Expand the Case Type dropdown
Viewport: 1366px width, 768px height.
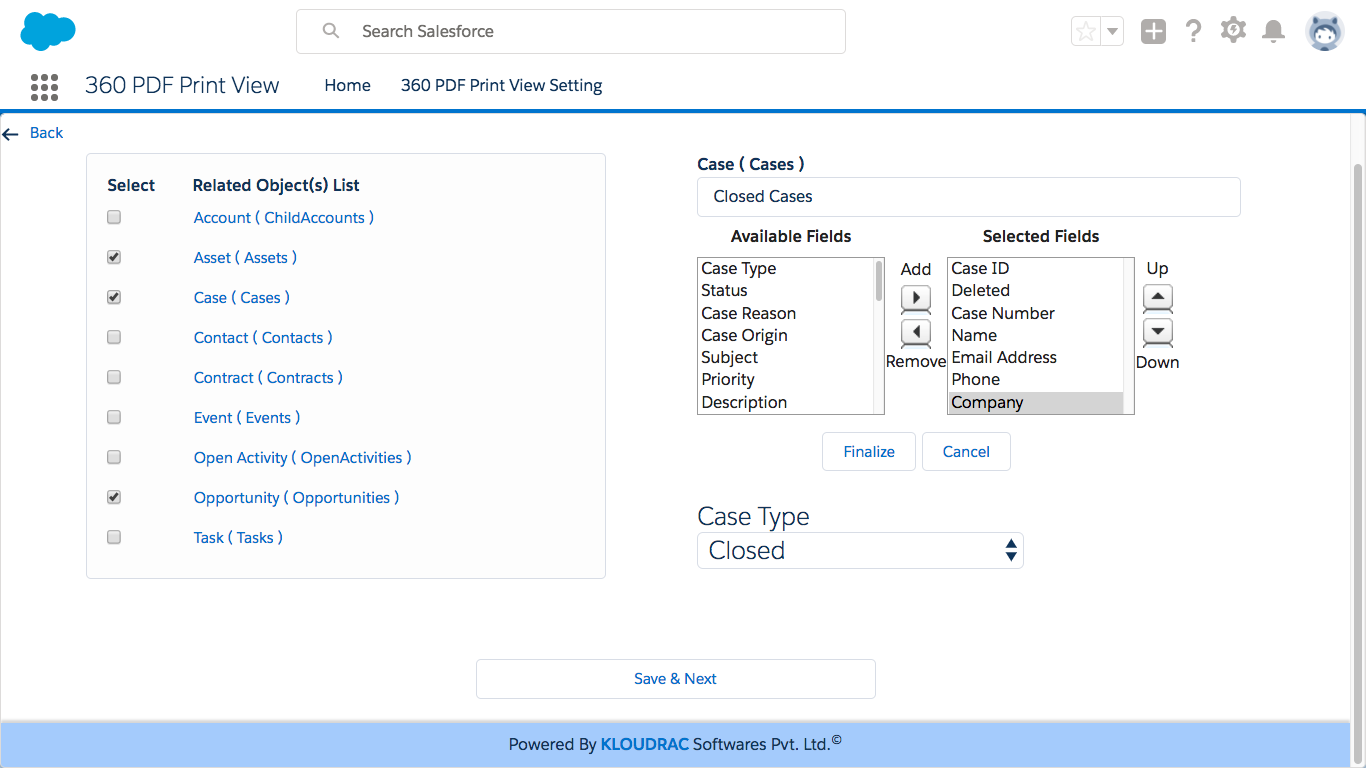859,550
